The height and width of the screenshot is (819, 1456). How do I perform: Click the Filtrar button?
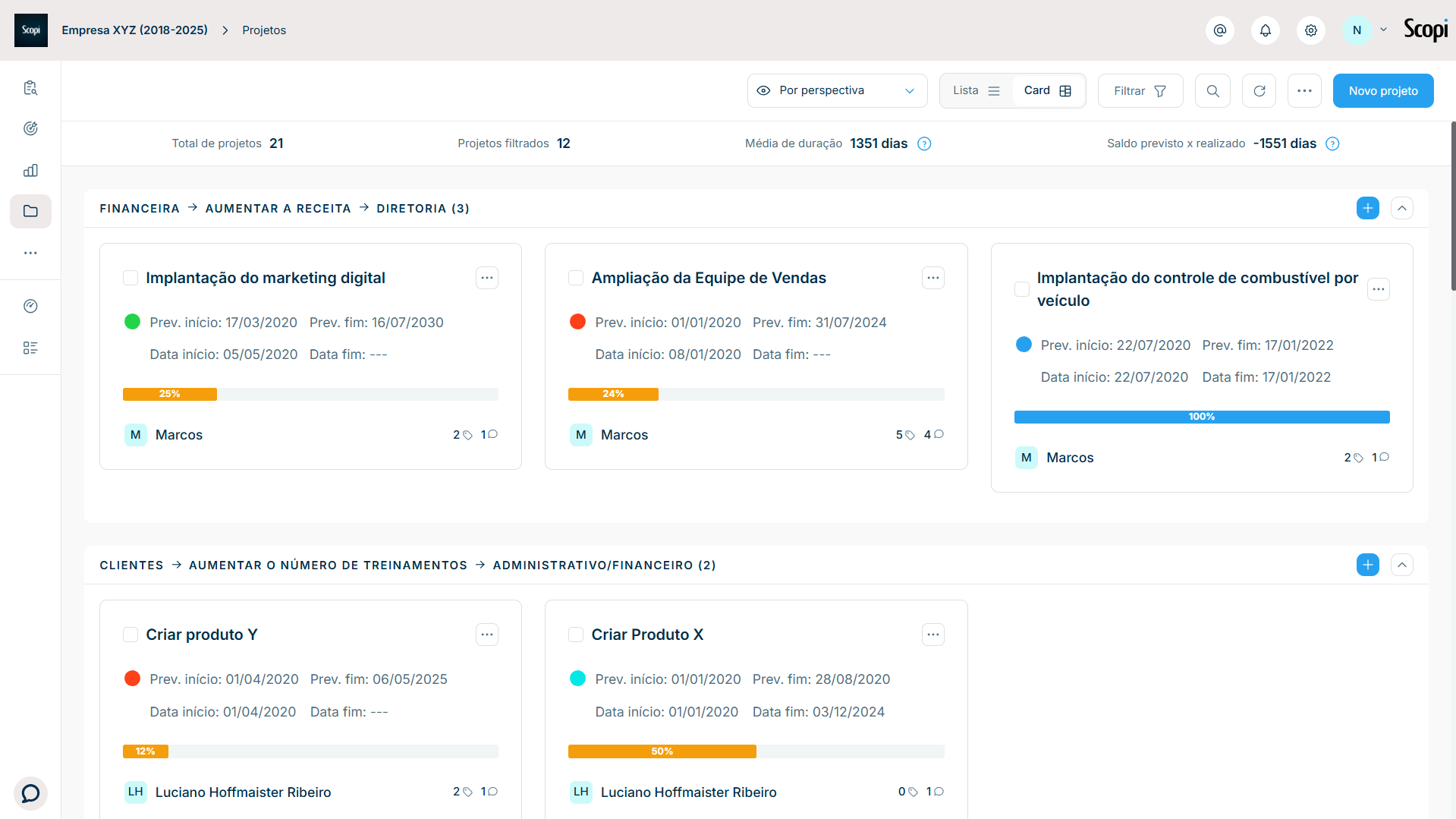pos(1140,91)
